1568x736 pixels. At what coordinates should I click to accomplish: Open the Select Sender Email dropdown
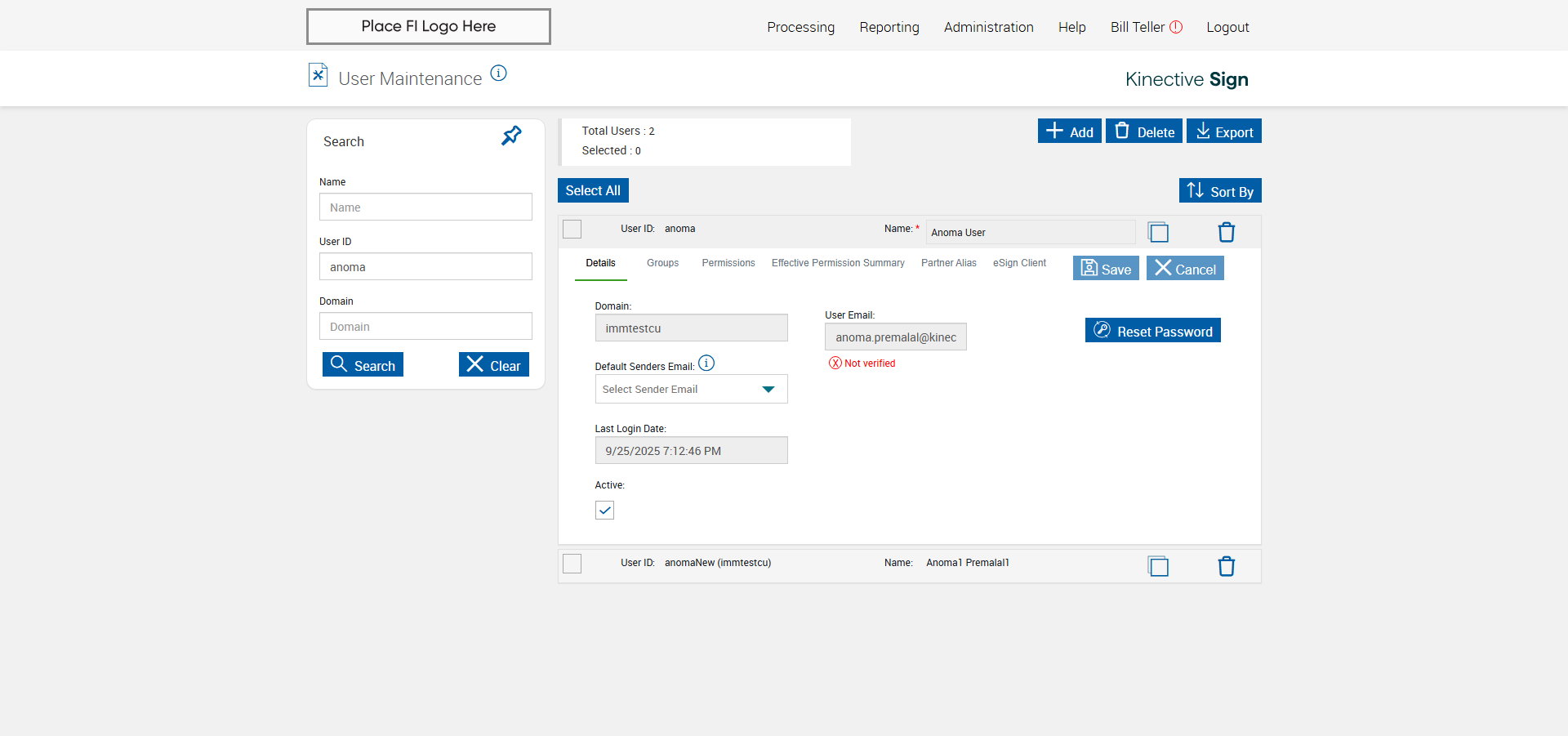click(x=691, y=390)
